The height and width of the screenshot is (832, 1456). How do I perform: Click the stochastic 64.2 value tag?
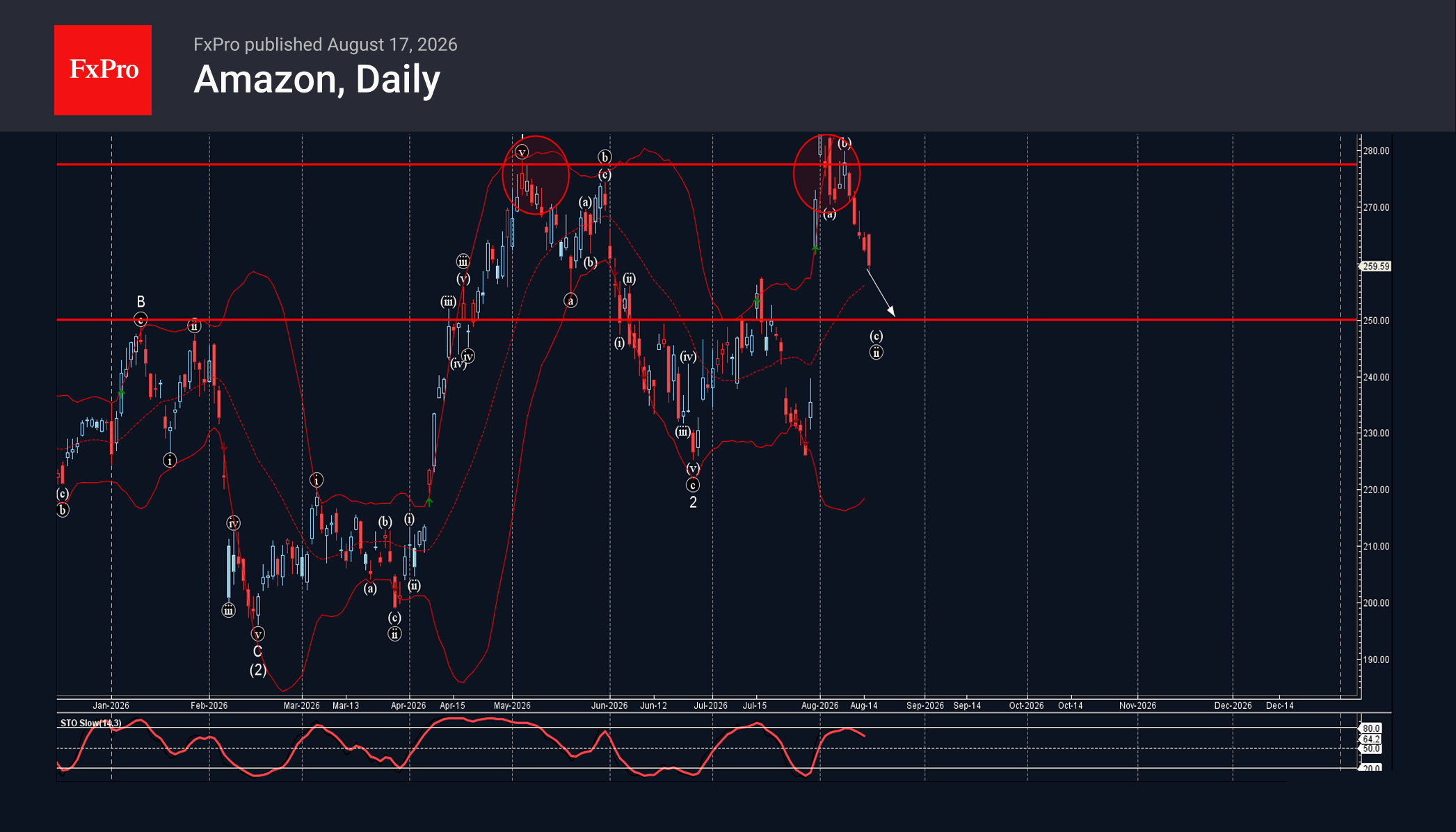click(1370, 739)
